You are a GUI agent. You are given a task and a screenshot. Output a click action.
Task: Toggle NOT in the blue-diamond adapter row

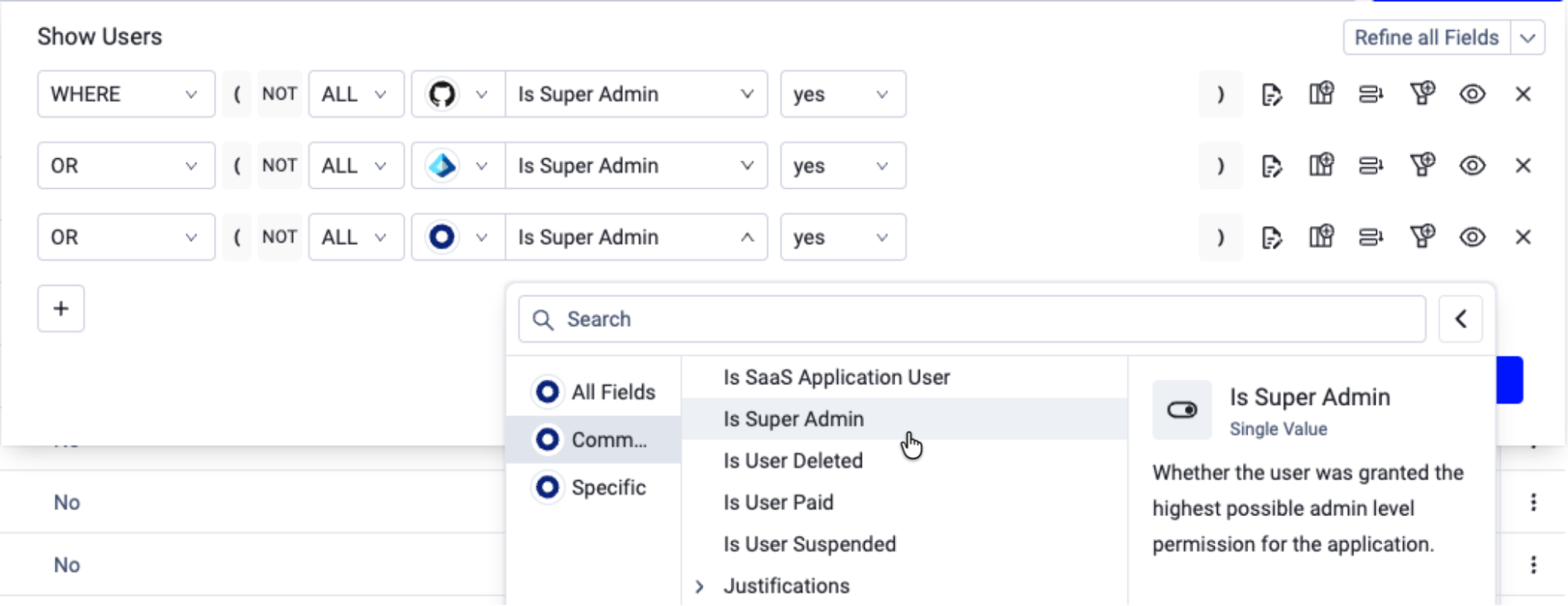(x=279, y=166)
